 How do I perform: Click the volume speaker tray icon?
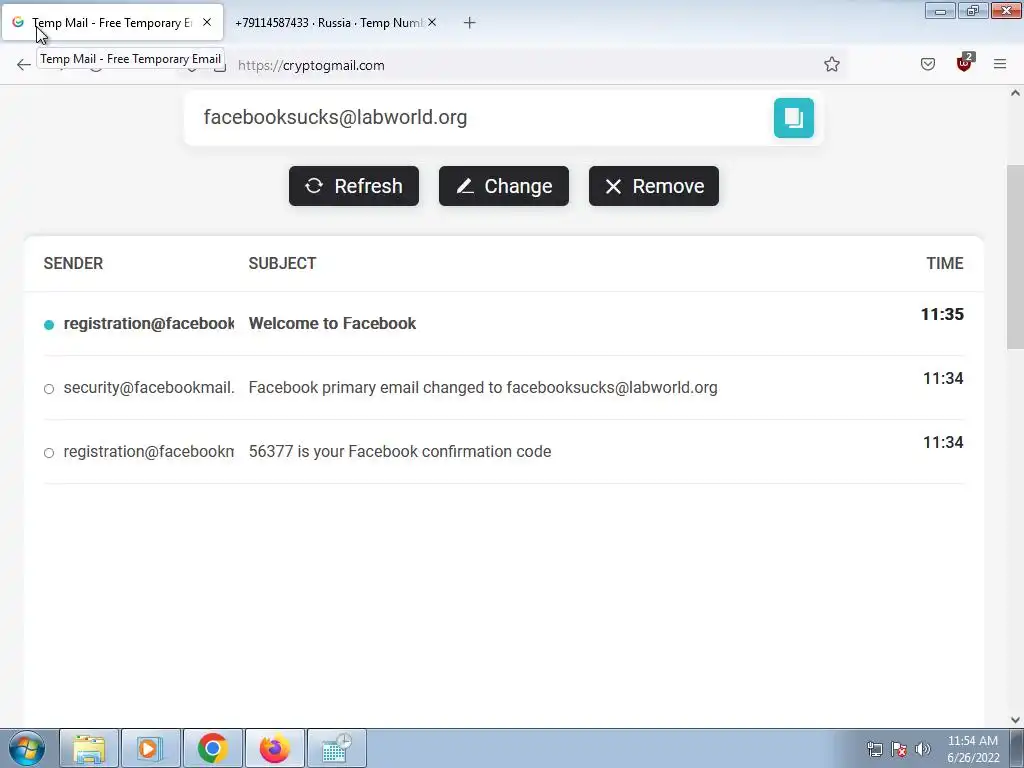[922, 749]
